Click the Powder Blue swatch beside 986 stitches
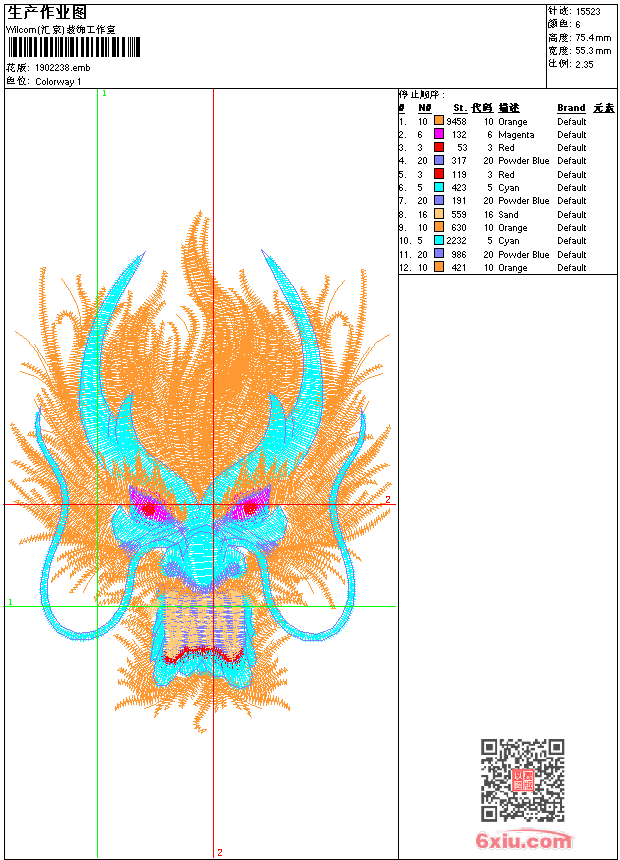Image resolution: width=620 pixels, height=860 pixels. (439, 254)
